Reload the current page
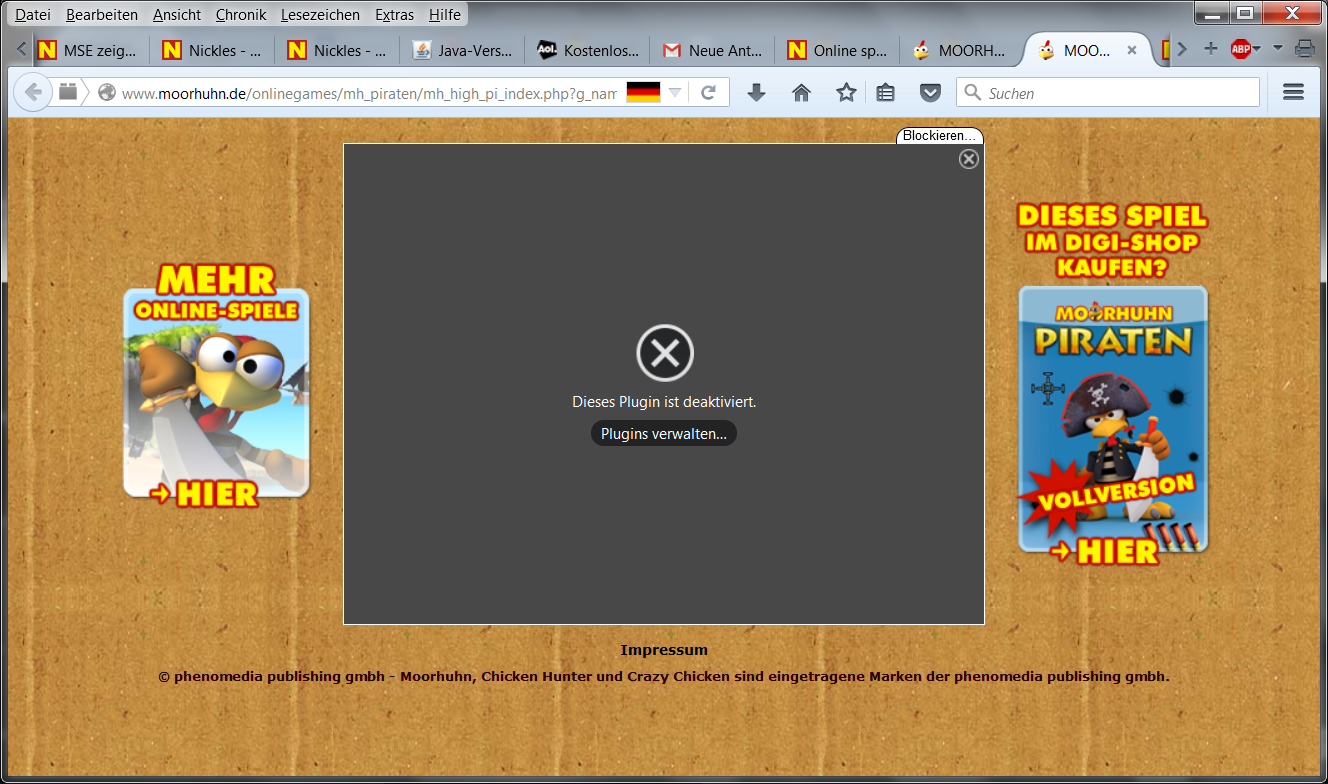The image size is (1328, 784). click(x=708, y=93)
